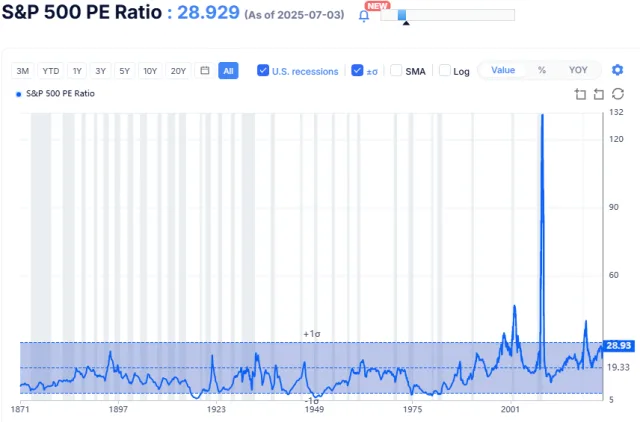Select the 3M time range
Image resolution: width=640 pixels, height=422 pixels.
(x=23, y=71)
